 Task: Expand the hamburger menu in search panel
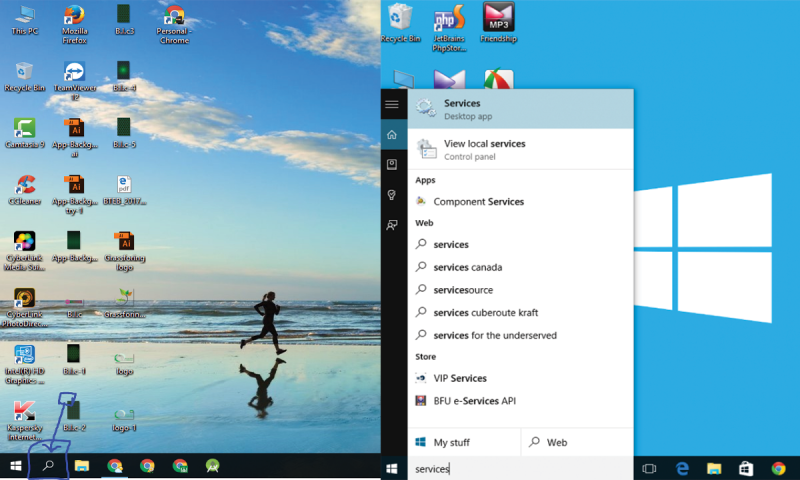(x=392, y=105)
